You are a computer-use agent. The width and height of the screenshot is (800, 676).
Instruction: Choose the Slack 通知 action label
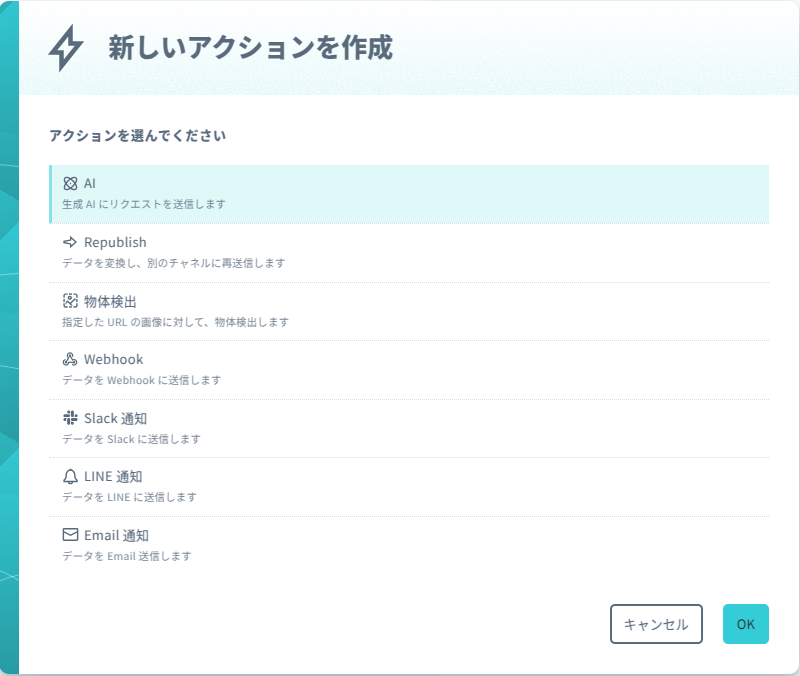pos(115,419)
